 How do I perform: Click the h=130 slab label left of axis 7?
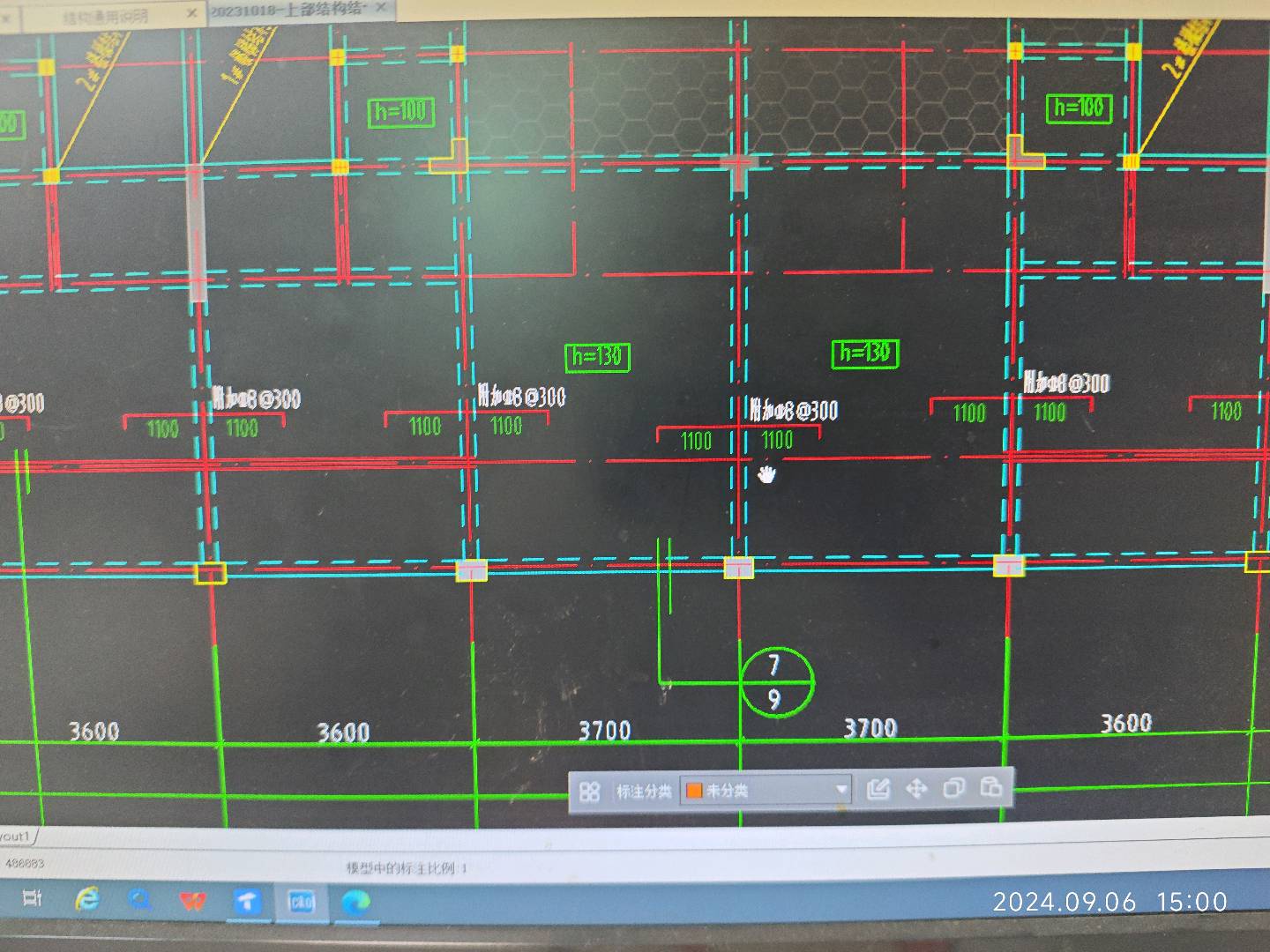(x=597, y=356)
